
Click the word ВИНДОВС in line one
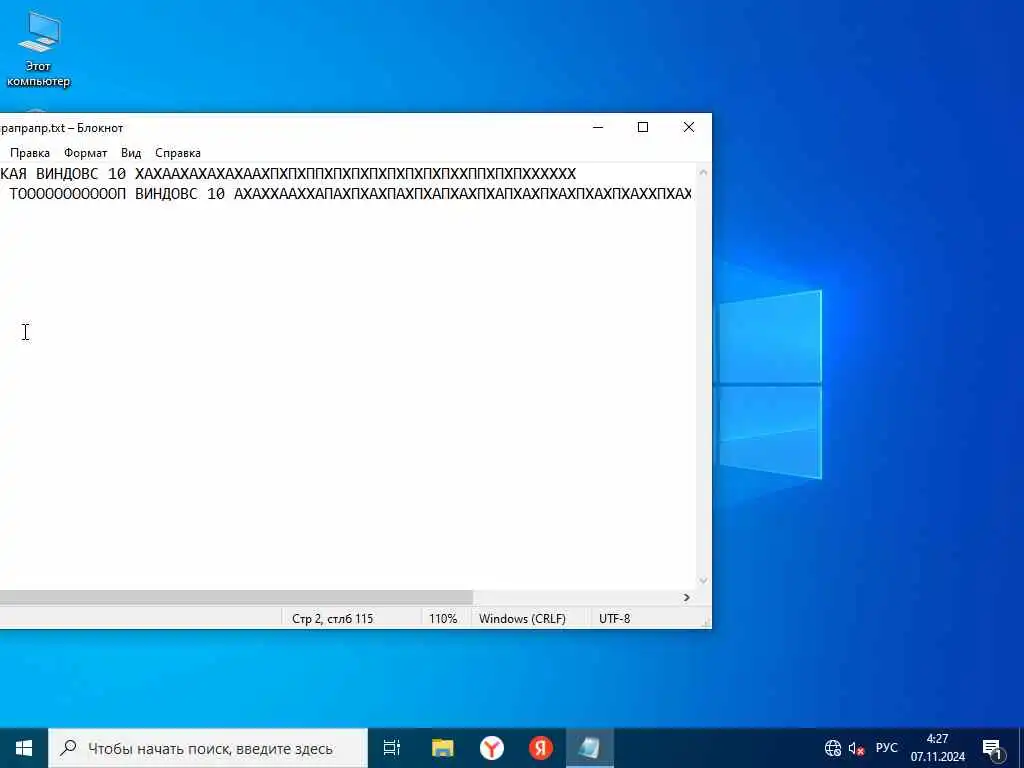(x=67, y=174)
